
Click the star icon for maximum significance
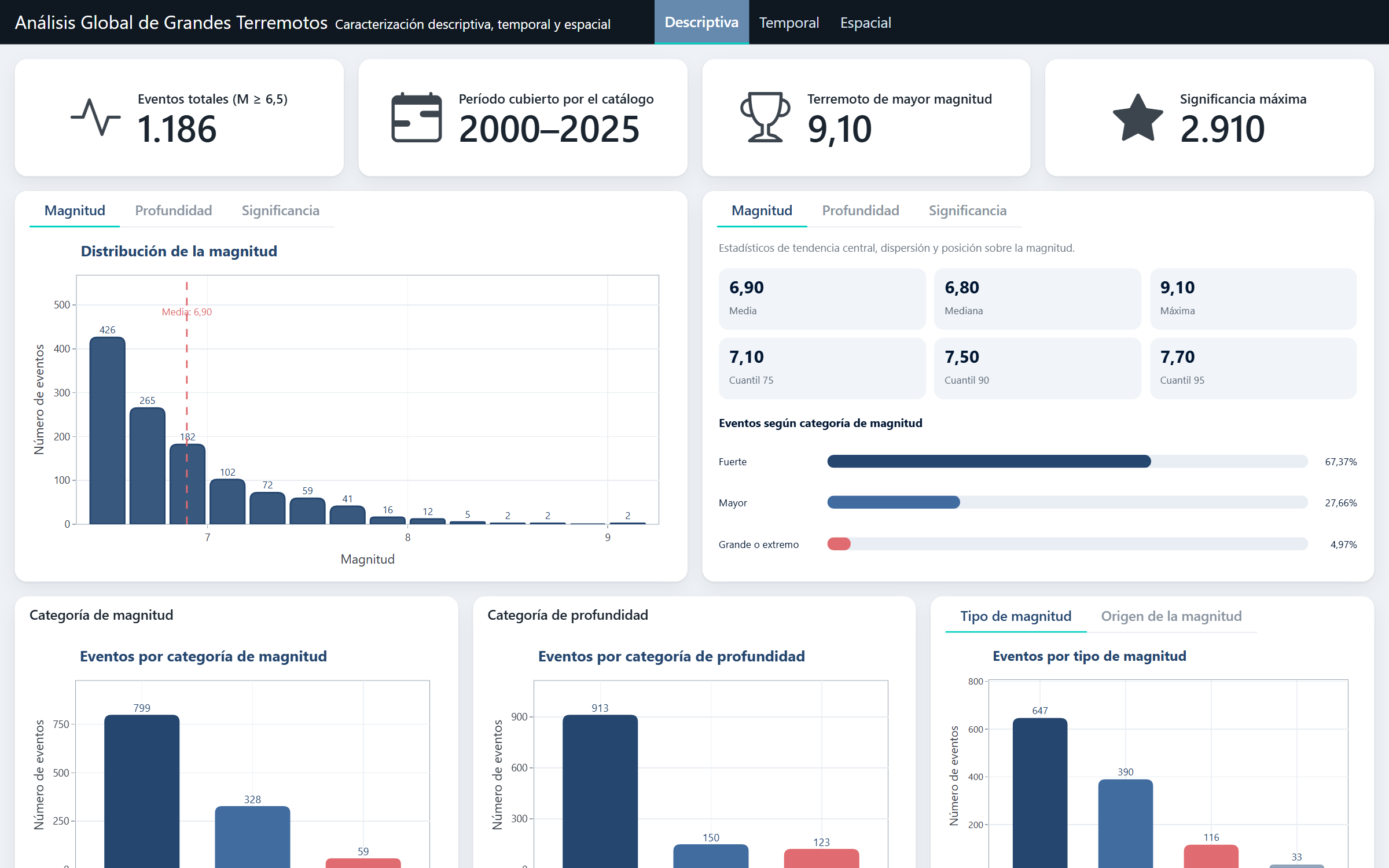click(1138, 118)
